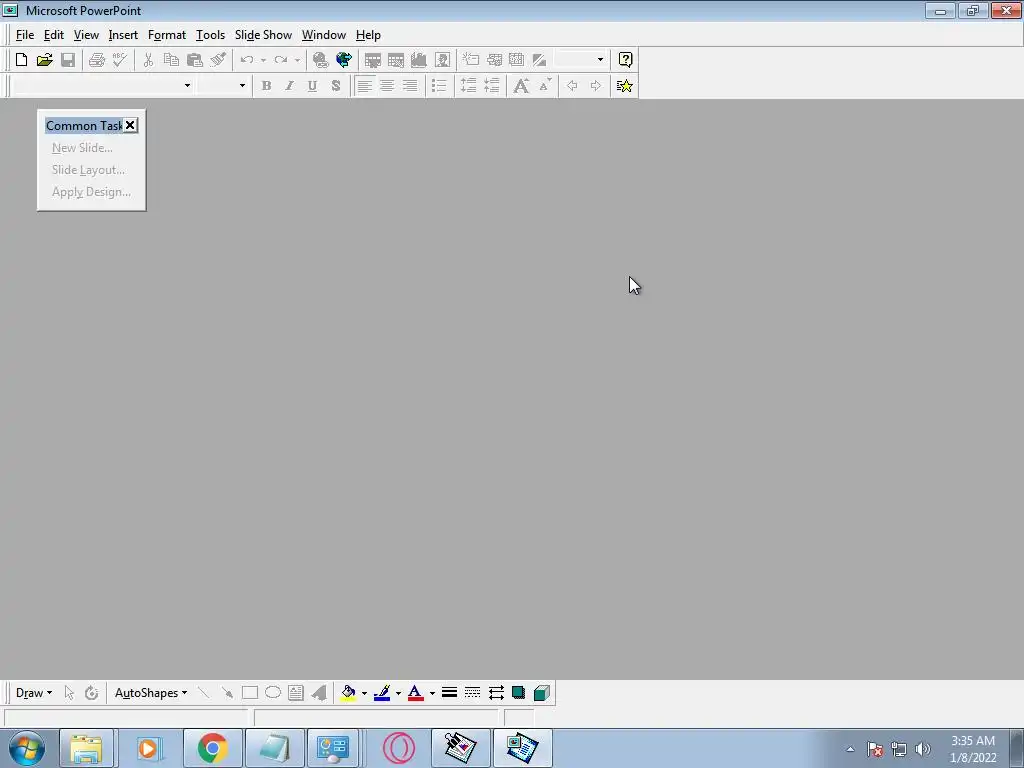Toggle Bullets on the formatting toolbar
The height and width of the screenshot is (768, 1024).
[440, 86]
